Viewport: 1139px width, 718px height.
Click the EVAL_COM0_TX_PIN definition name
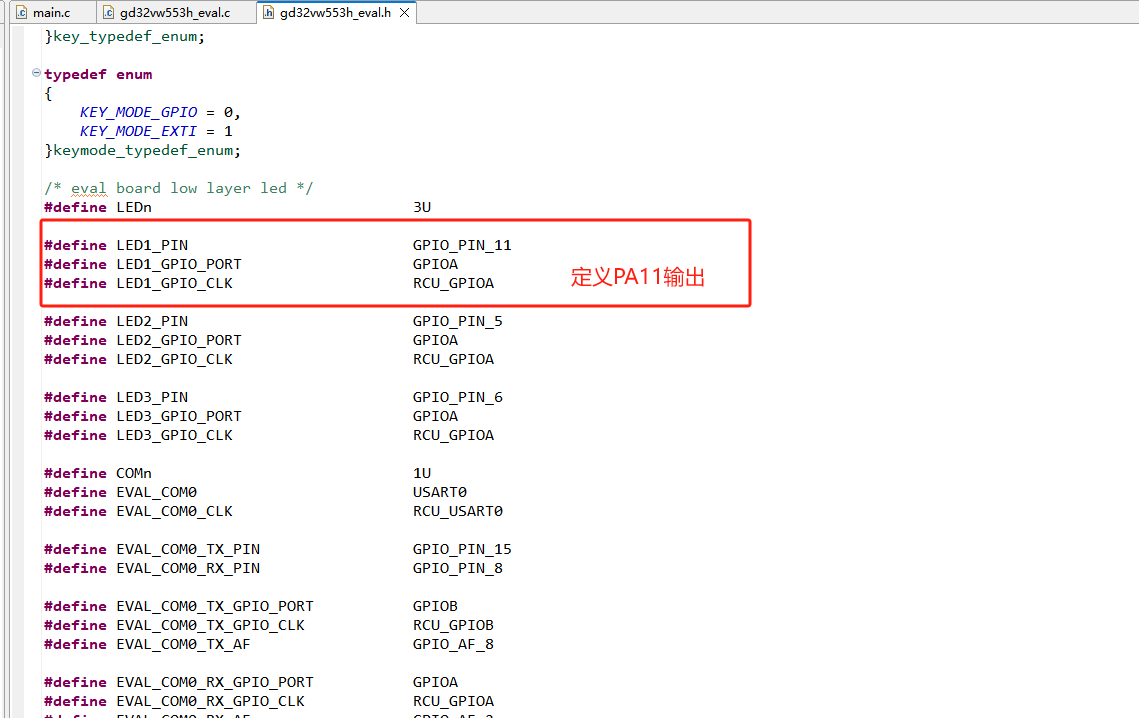188,549
